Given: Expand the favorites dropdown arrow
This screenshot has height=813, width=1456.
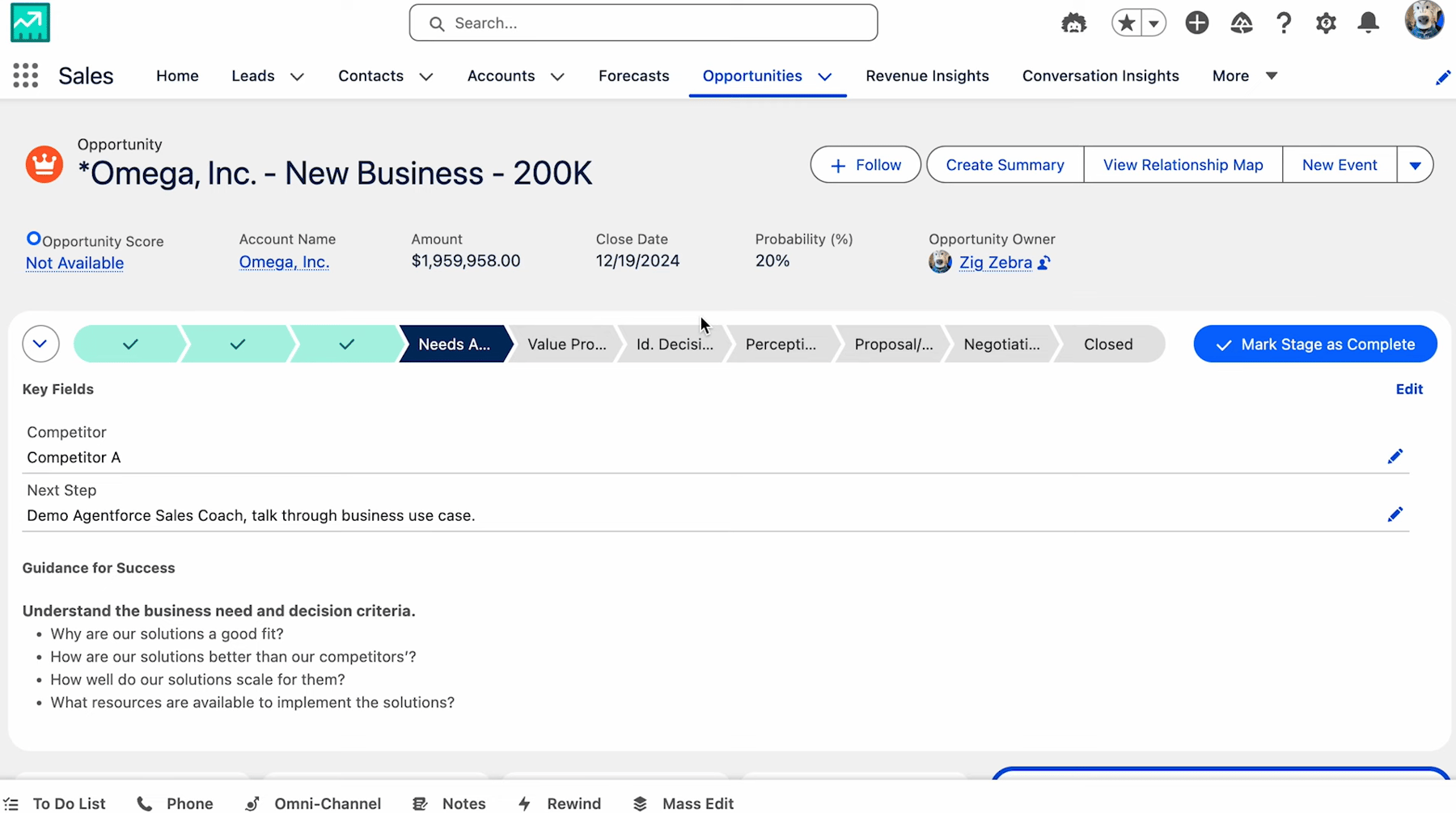Looking at the screenshot, I should pos(1153,23).
